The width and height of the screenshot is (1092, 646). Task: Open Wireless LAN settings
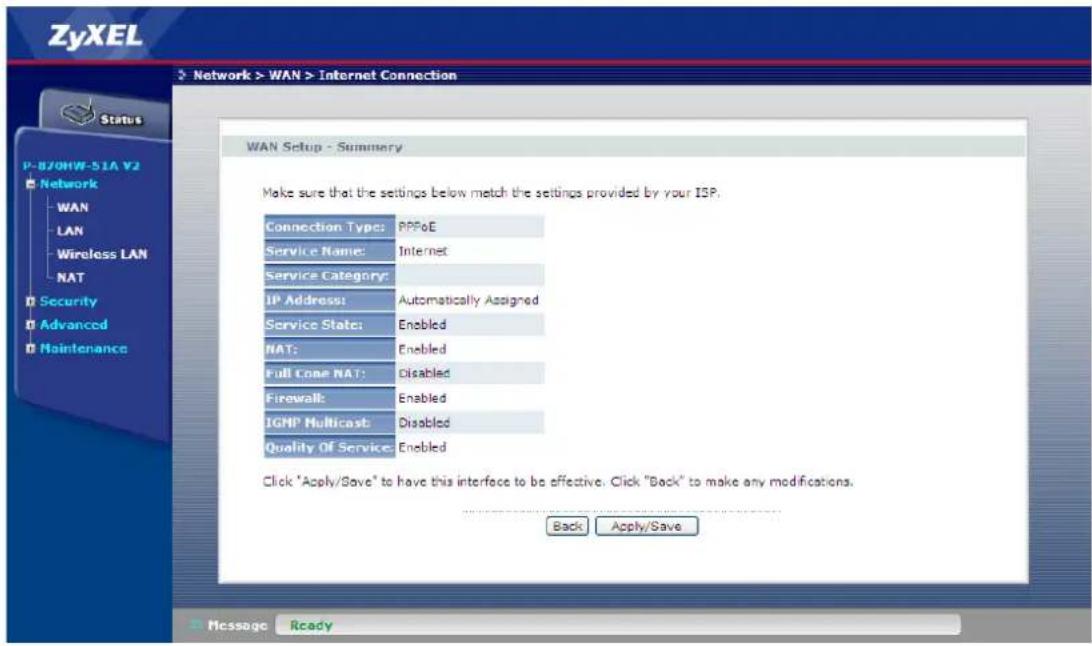[102, 254]
